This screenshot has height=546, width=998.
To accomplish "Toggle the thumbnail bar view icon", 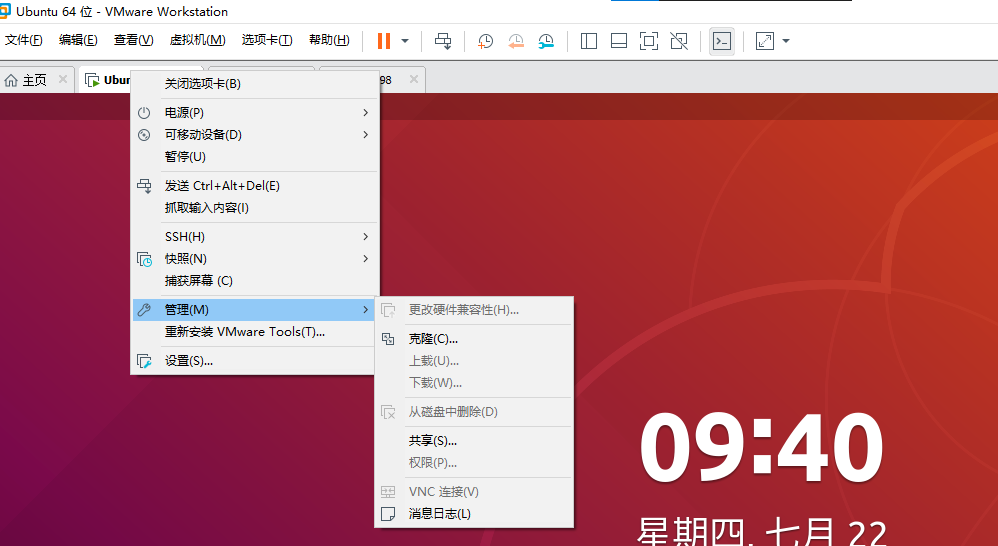I will (x=619, y=41).
